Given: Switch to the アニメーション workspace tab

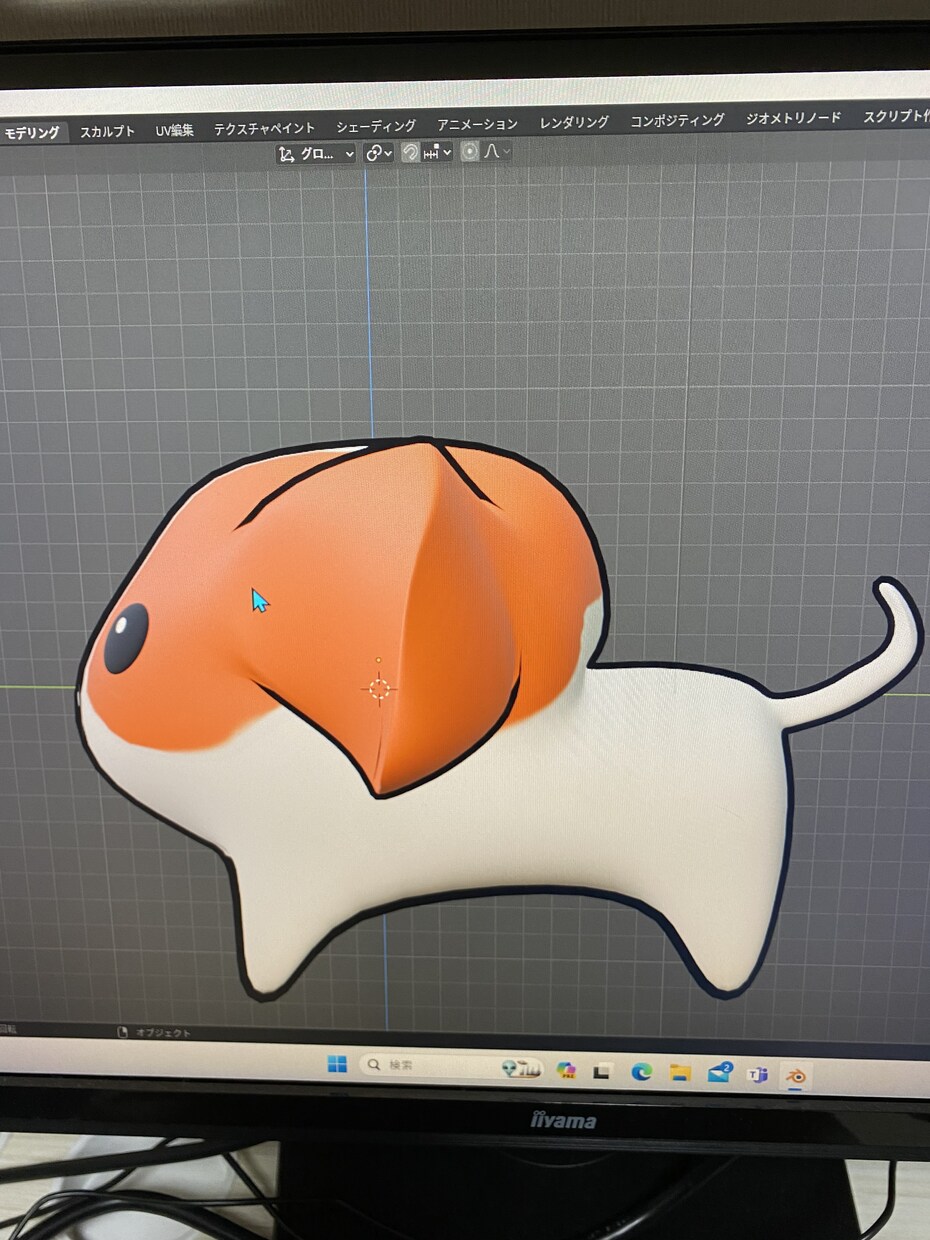Looking at the screenshot, I should pos(477,125).
